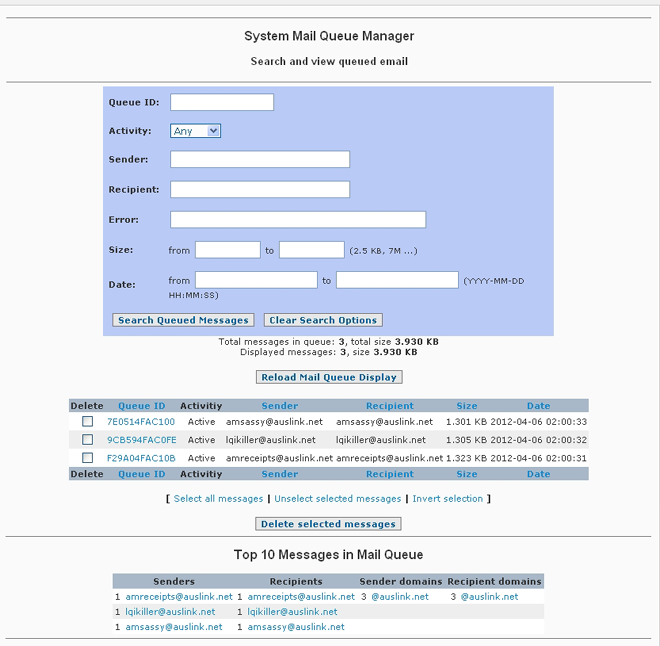This screenshot has height=646, width=660.
Task: Open lqikiller@auslink.net in Senders column
Action: (x=170, y=612)
